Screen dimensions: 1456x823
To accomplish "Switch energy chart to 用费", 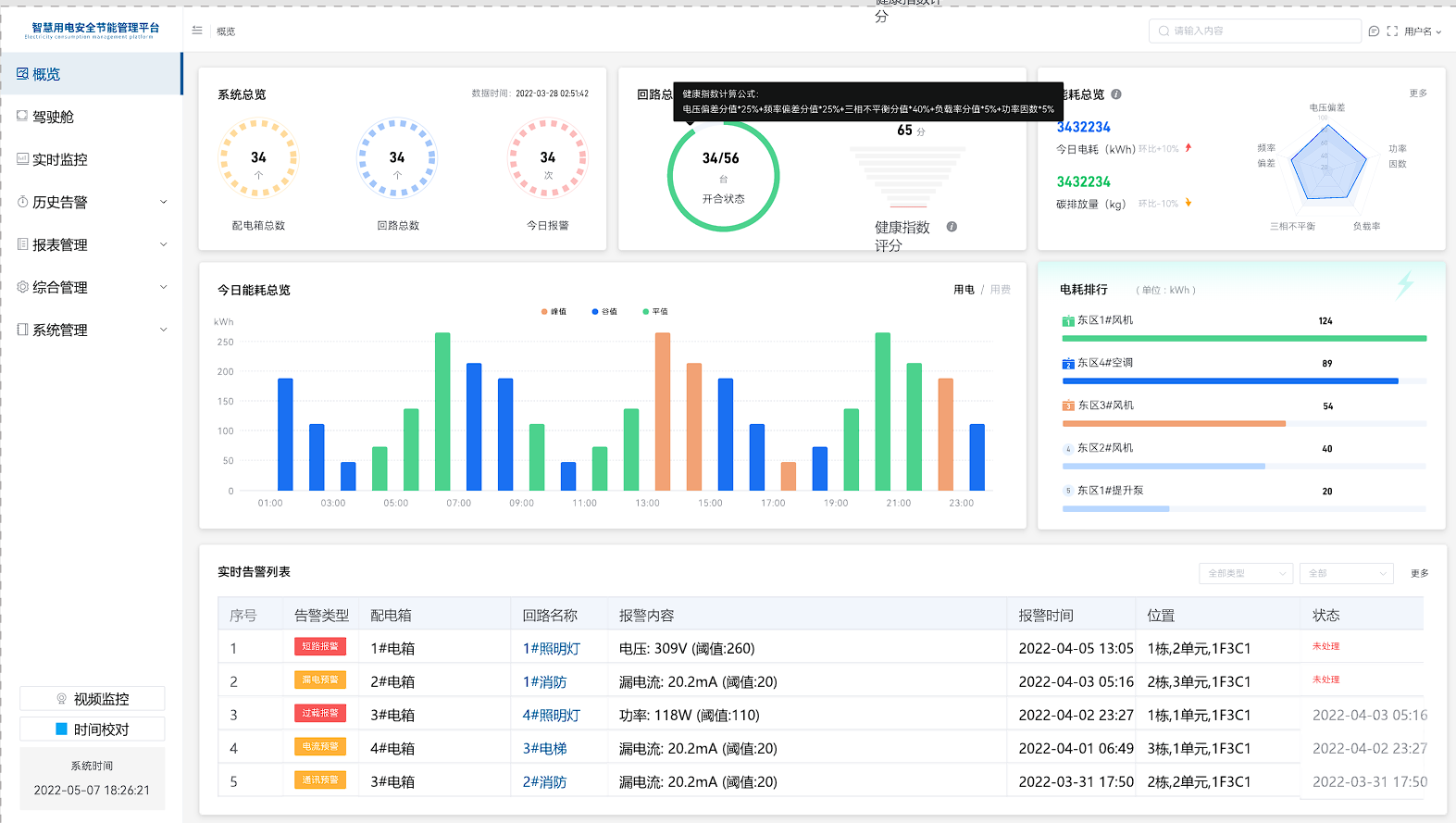I will 1001,290.
